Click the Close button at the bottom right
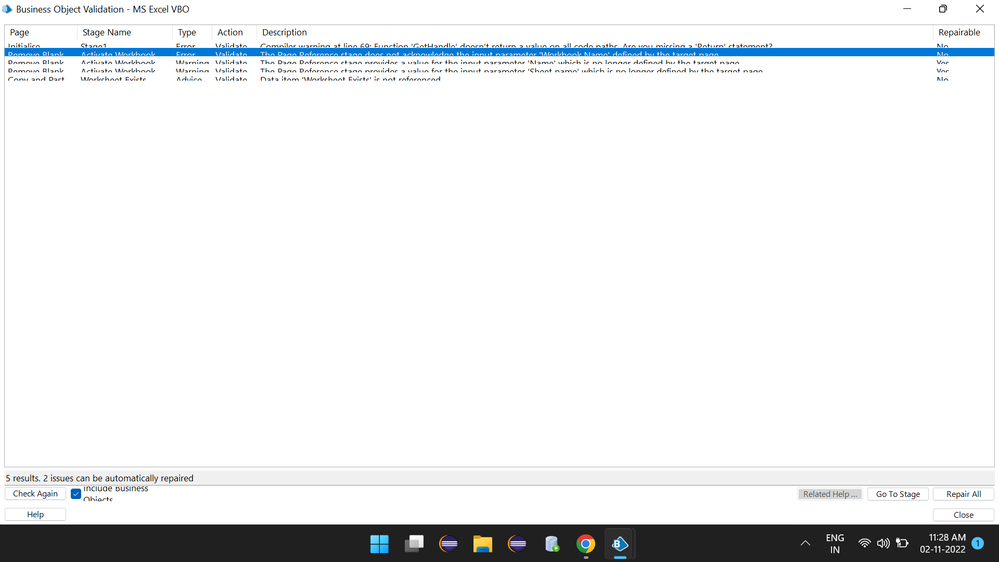Screen dimensions: 999x562 (963, 515)
